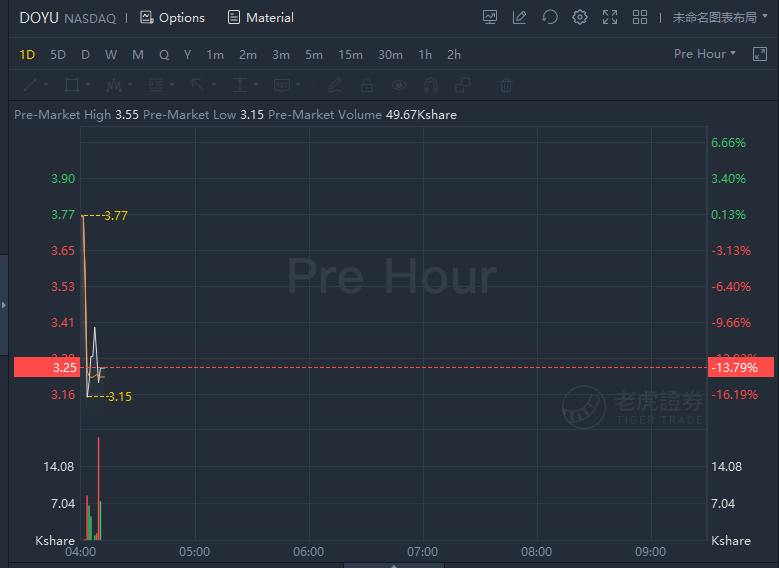Select the monthly M chart tab
Screen dimensions: 779x568
click(x=138, y=55)
